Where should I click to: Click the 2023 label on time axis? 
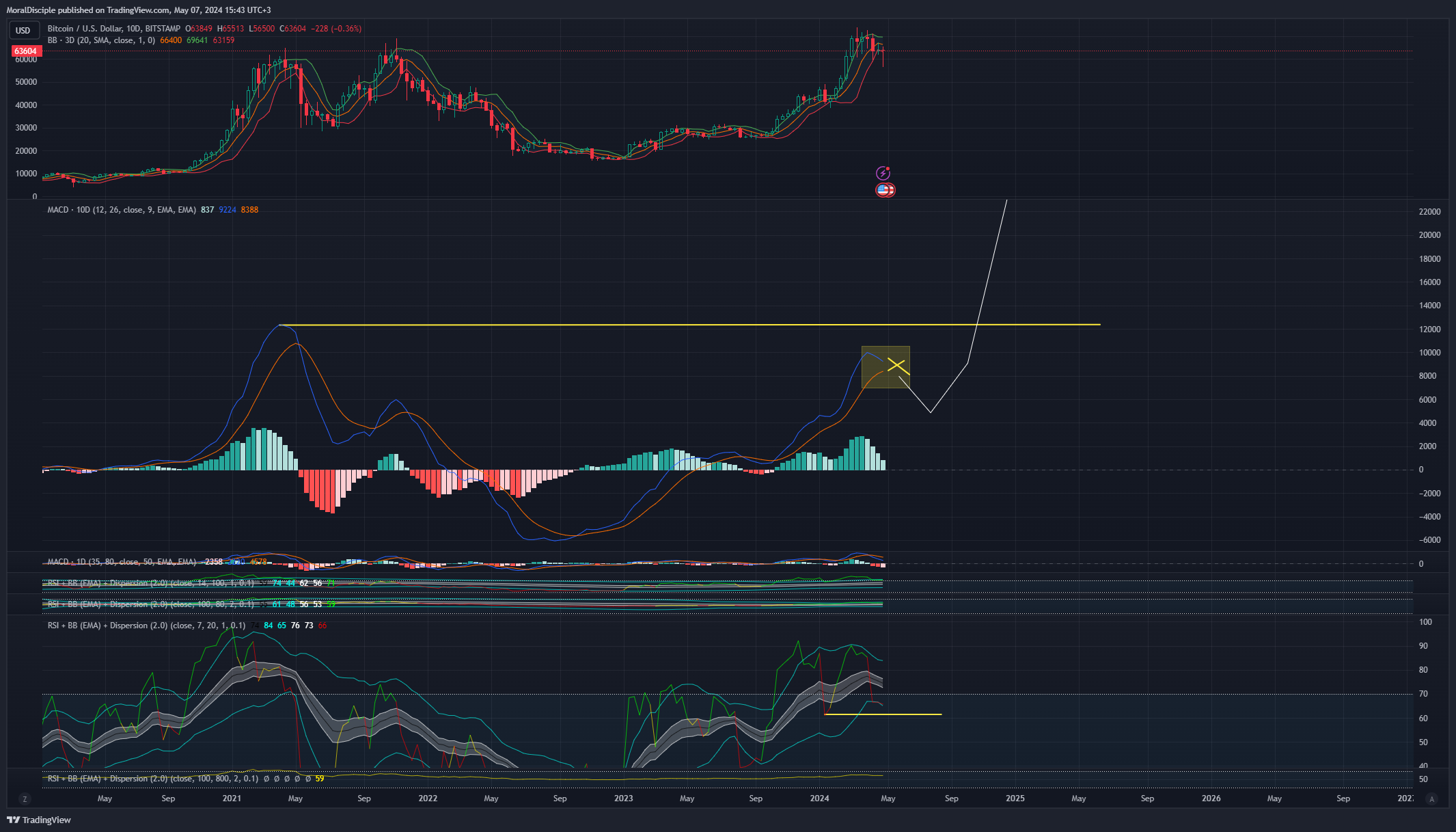click(623, 799)
